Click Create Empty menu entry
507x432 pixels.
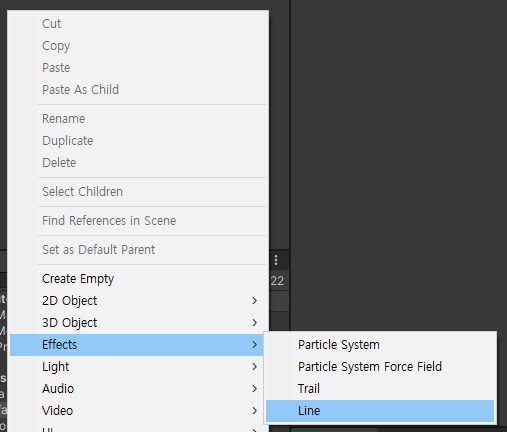click(x=138, y=279)
